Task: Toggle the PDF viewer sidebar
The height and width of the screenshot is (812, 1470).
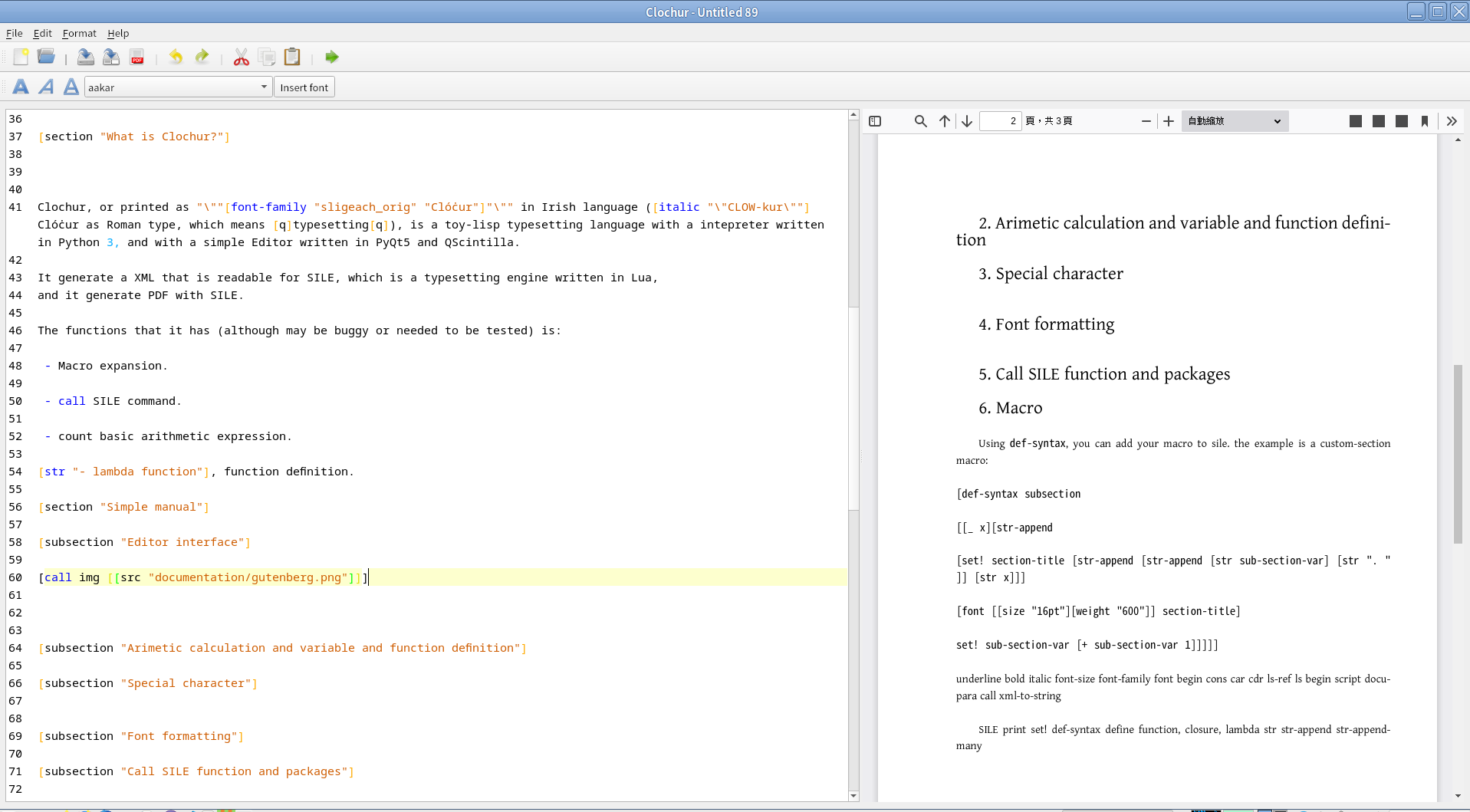Action: click(875, 121)
